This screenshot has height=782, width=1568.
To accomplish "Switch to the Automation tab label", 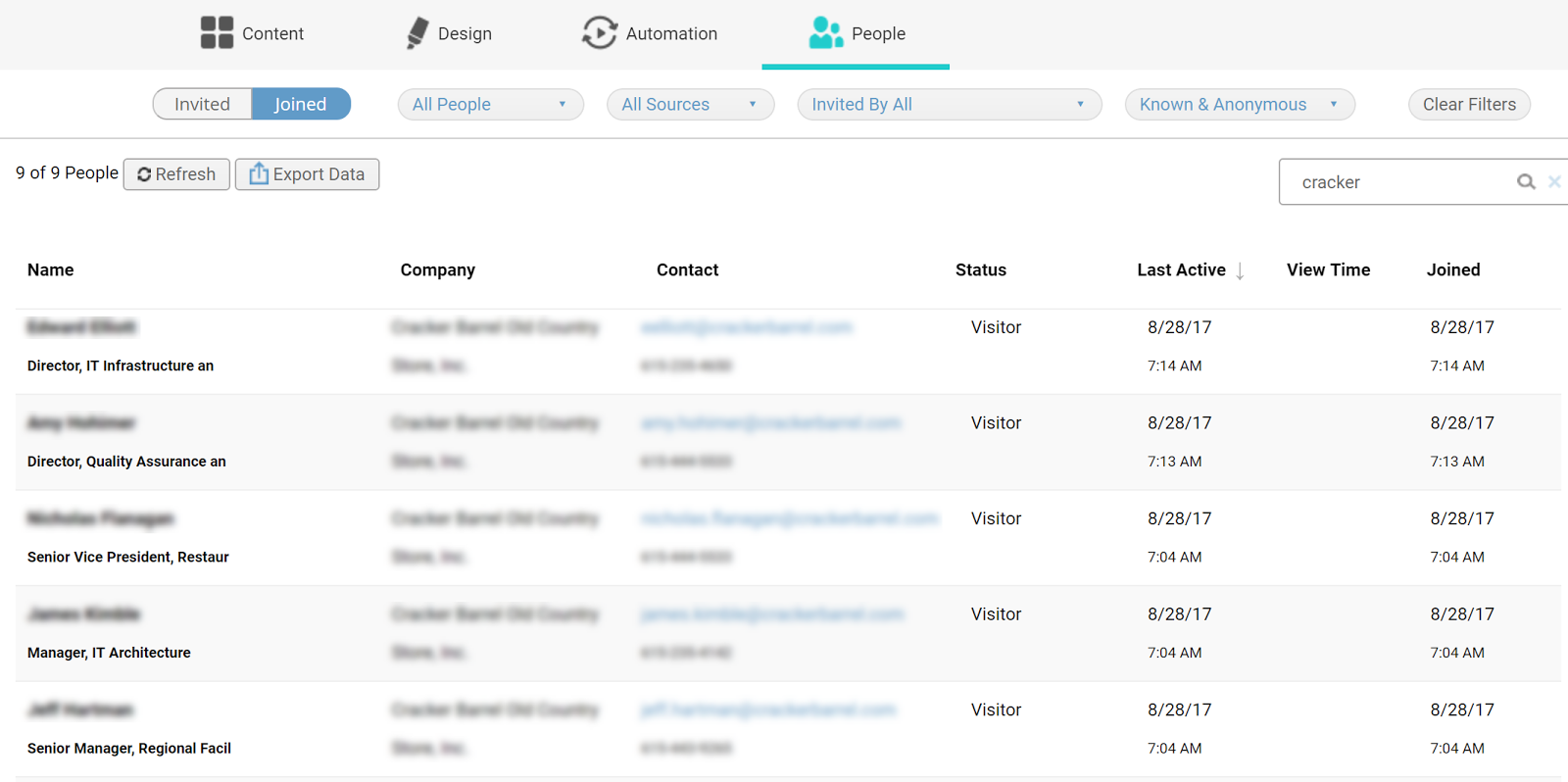I will pos(671,33).
